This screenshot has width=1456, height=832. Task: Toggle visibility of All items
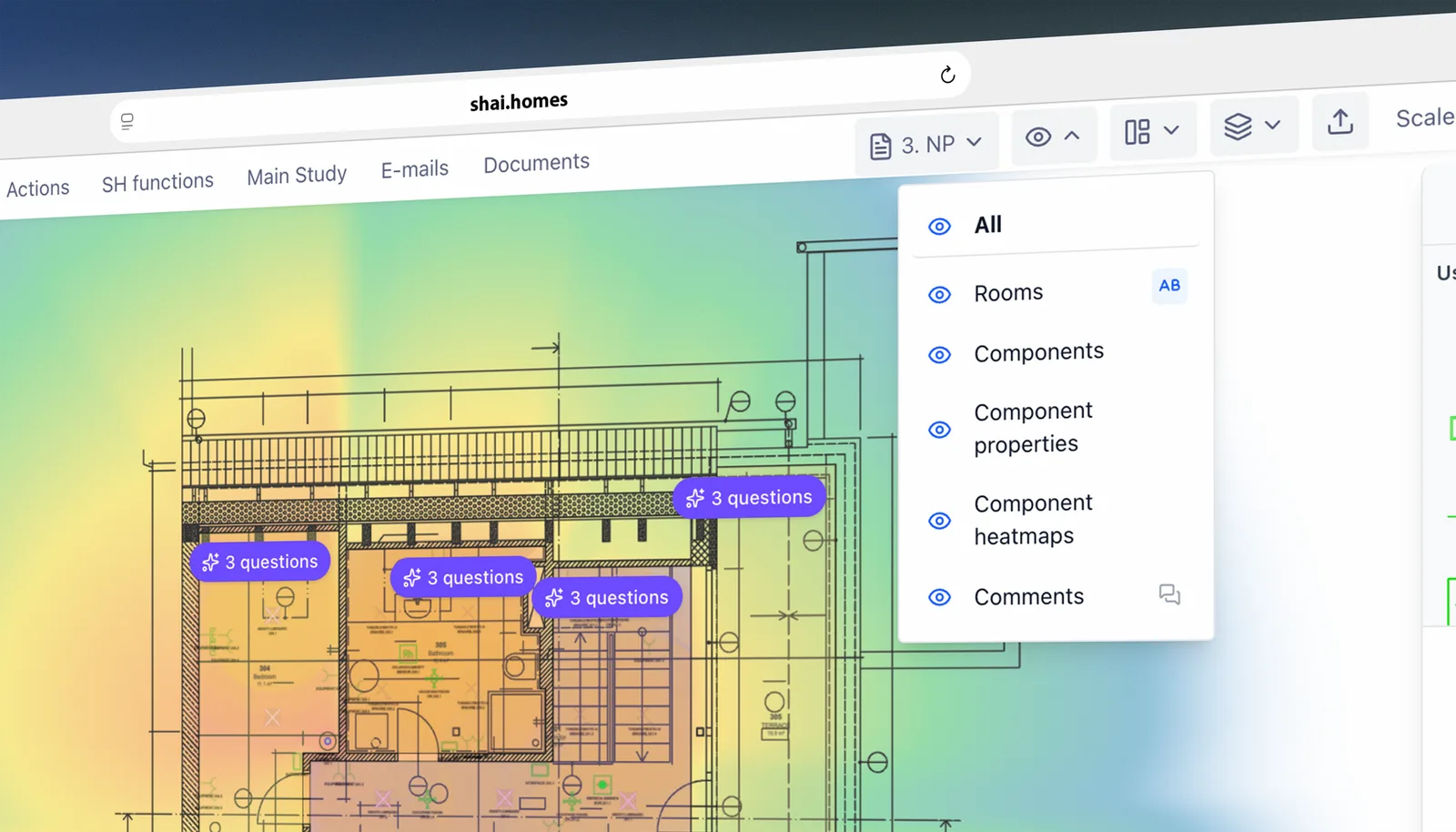(x=939, y=226)
